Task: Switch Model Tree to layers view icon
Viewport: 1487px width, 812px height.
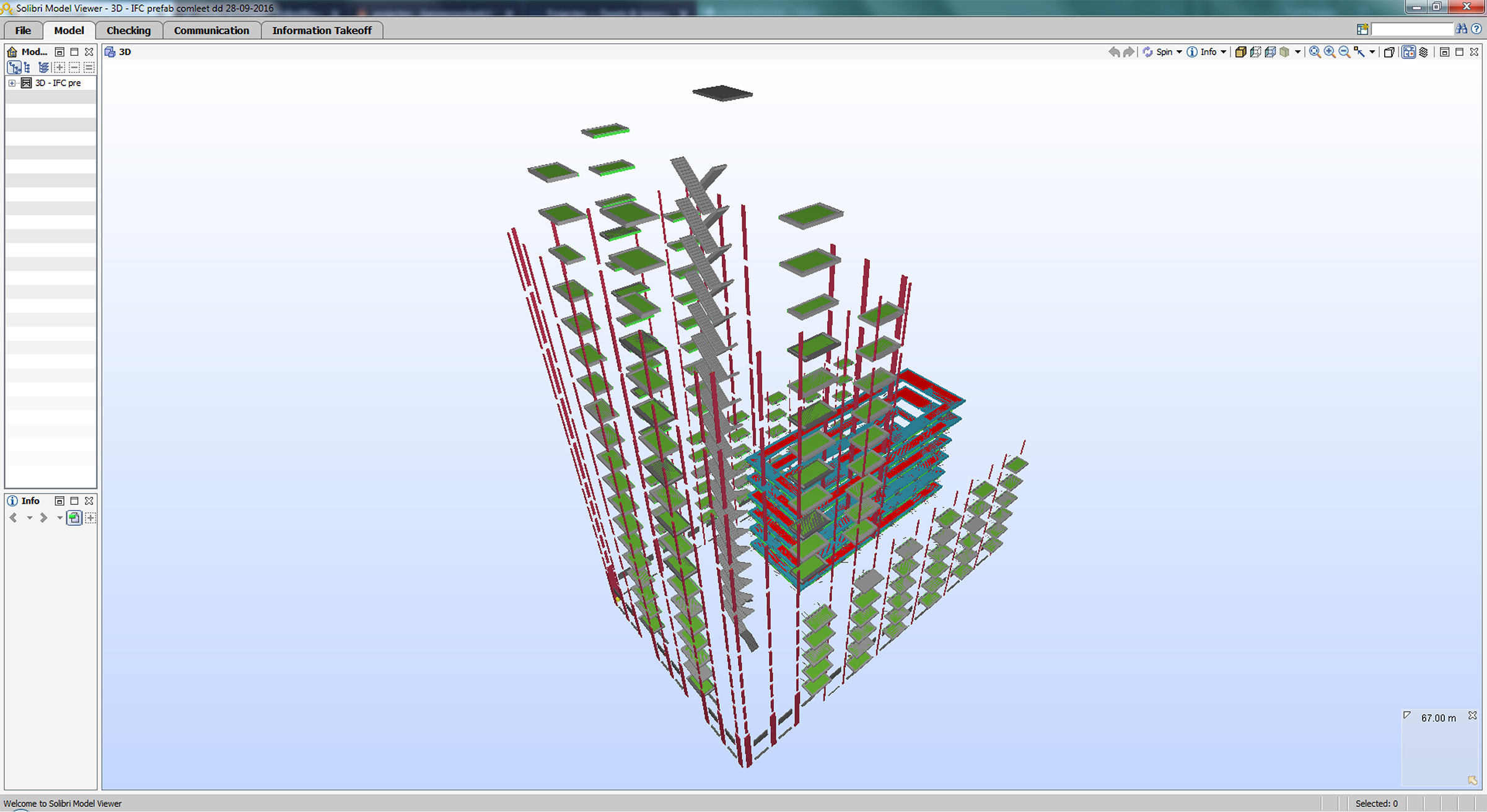Action: coord(43,67)
